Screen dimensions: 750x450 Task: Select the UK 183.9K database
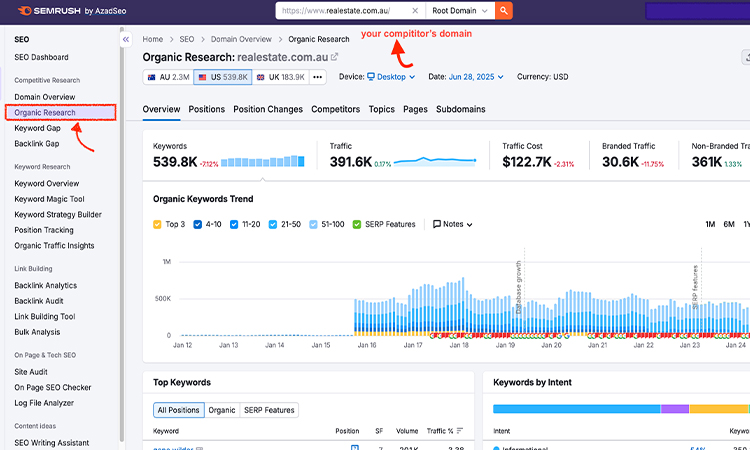pos(280,77)
